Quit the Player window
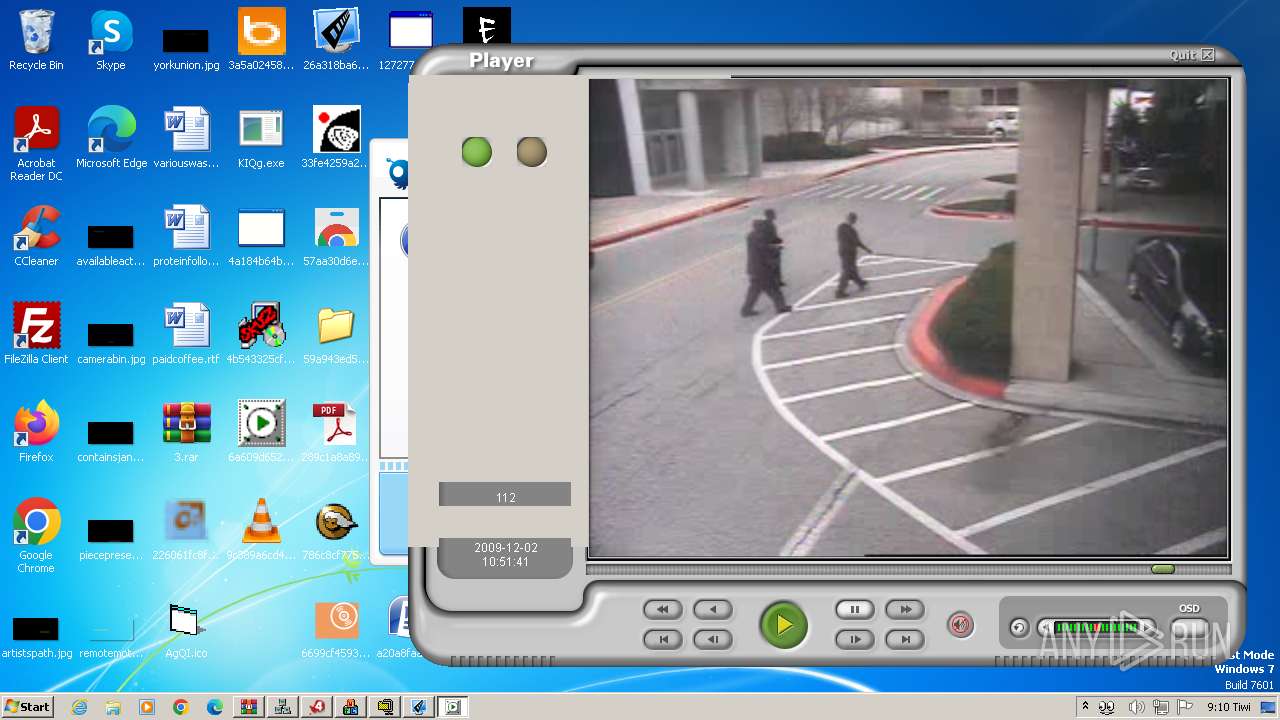Screen dimensions: 1280x720 click(x=1192, y=55)
